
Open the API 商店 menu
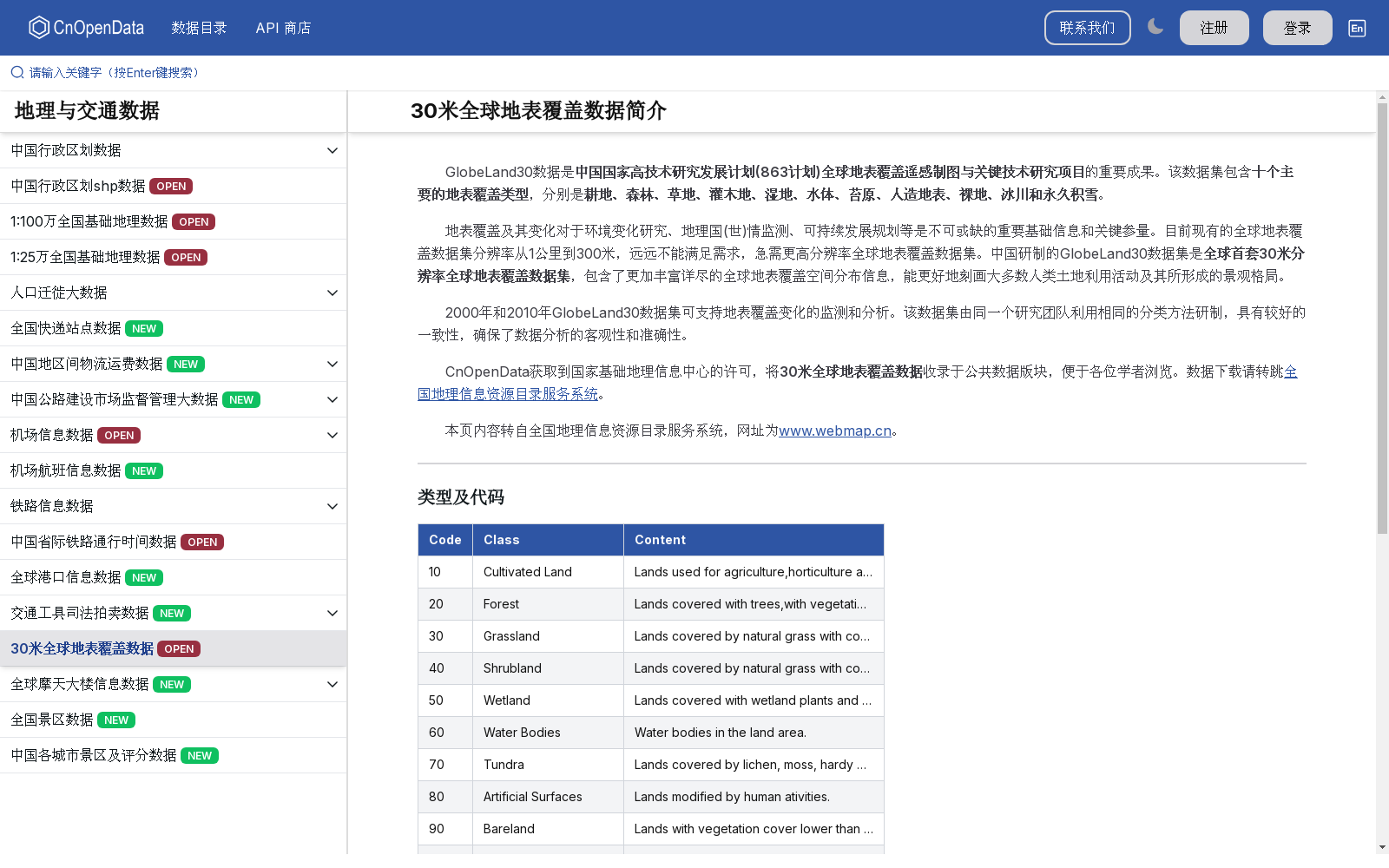pos(283,28)
